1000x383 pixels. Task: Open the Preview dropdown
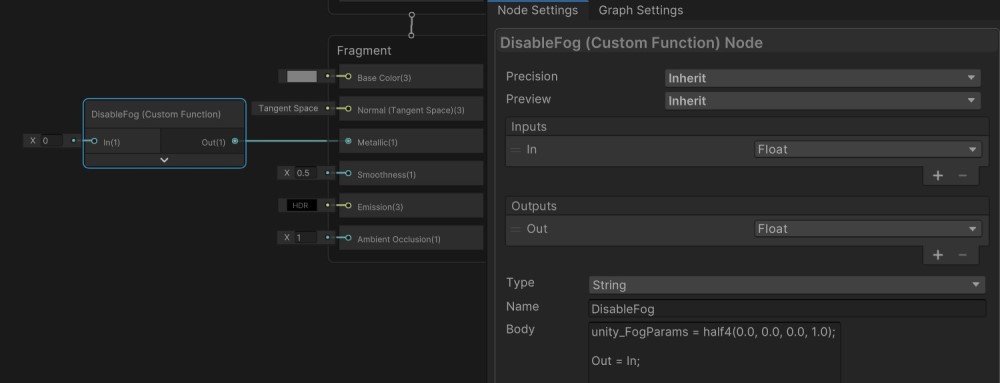pos(822,101)
